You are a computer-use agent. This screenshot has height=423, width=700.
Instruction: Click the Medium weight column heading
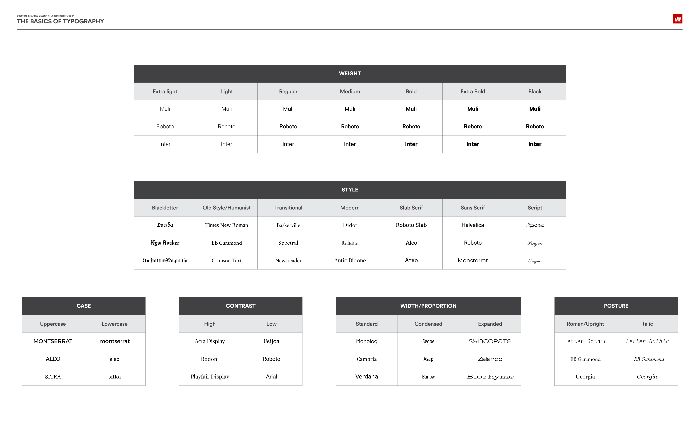point(350,91)
